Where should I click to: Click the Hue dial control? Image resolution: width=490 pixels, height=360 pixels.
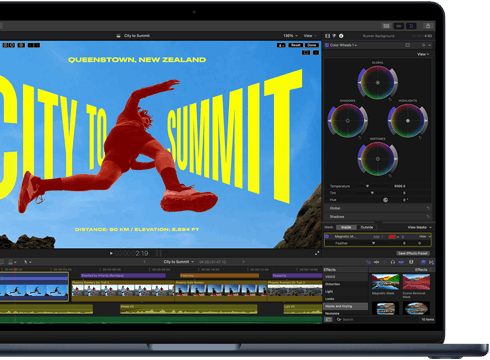(385, 200)
